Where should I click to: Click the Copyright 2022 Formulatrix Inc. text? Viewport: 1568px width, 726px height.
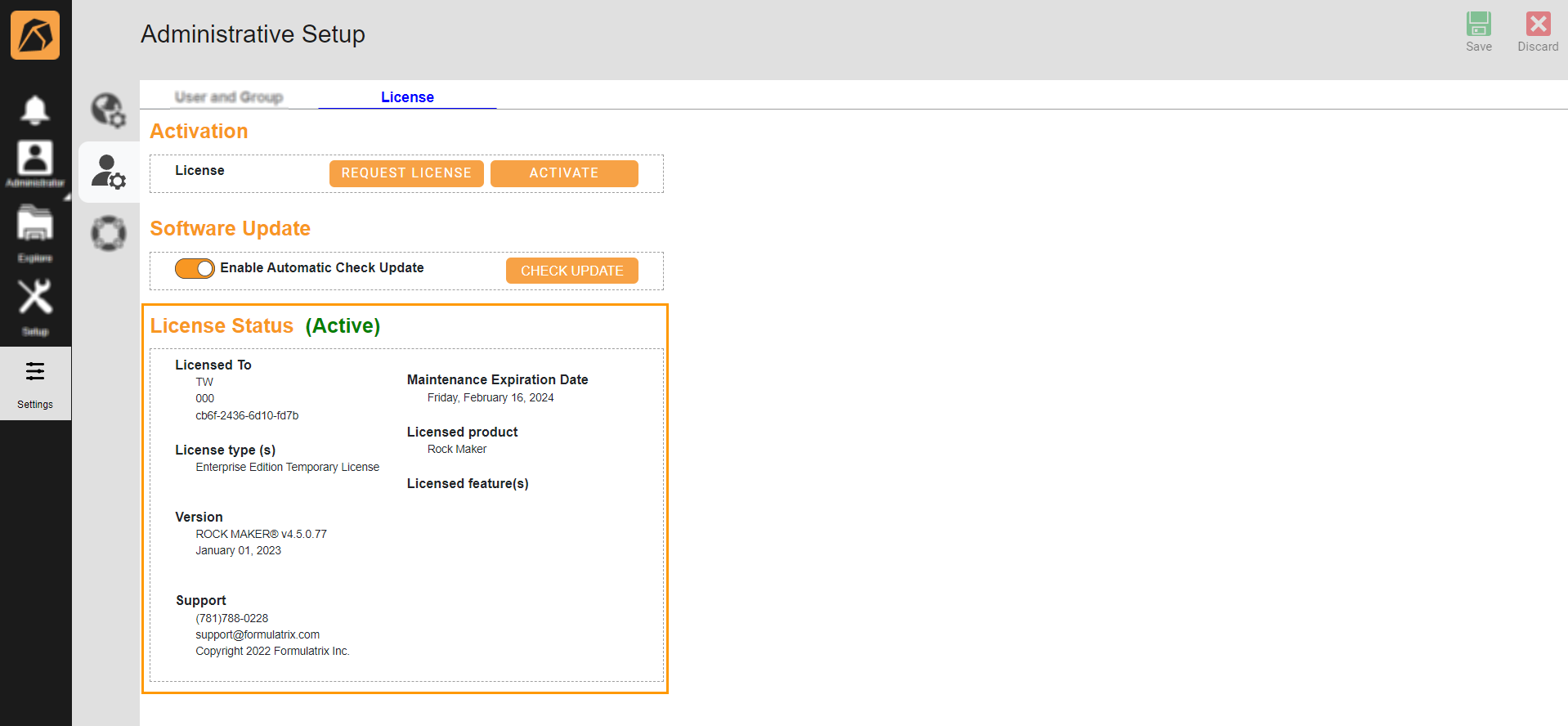[272, 651]
